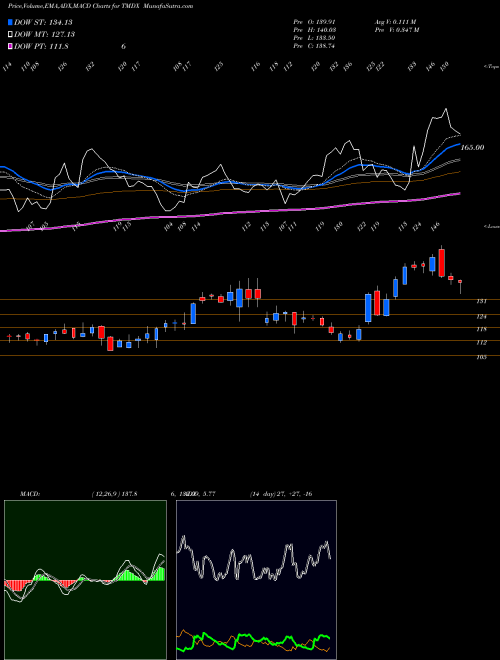Click the 'Pre O: 139.91' value
This screenshot has width=500, height=660.
(314, 22)
